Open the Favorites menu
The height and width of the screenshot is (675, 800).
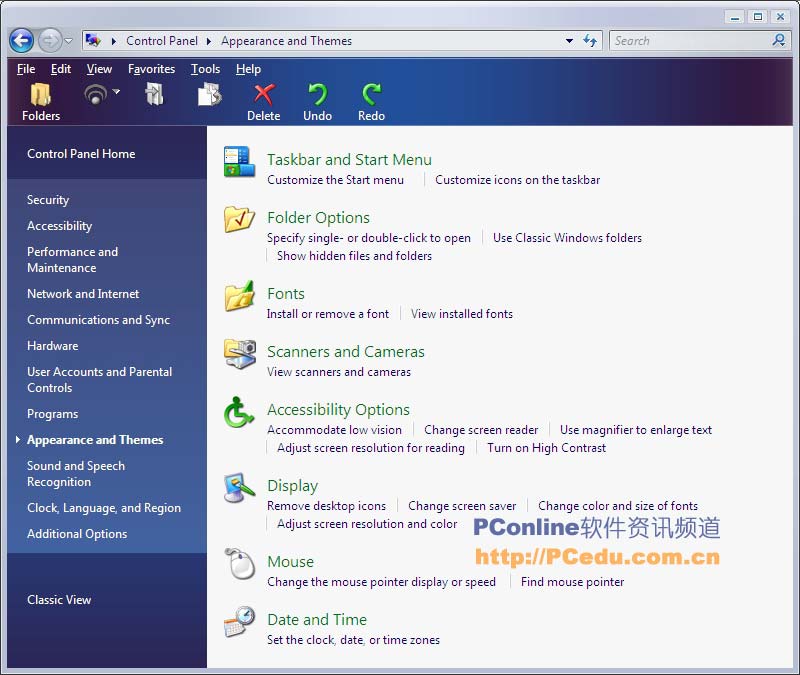click(x=152, y=69)
